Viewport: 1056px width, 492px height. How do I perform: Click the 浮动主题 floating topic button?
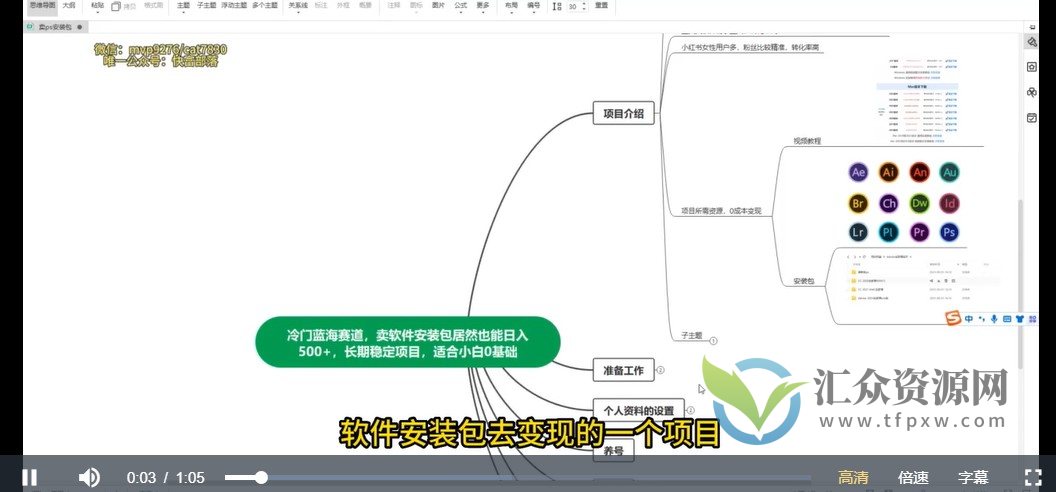click(x=234, y=5)
